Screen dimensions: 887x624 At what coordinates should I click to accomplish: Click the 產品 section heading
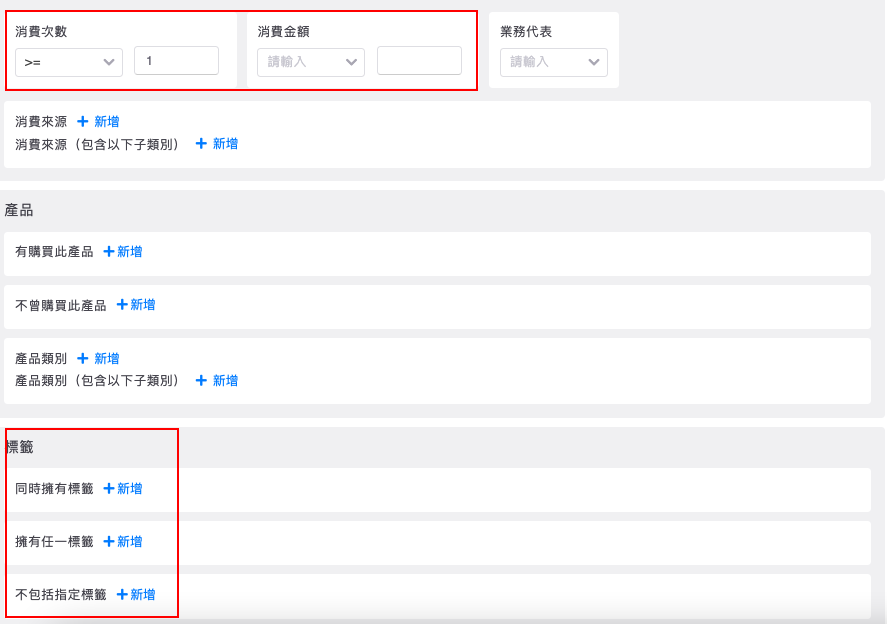tap(19, 210)
